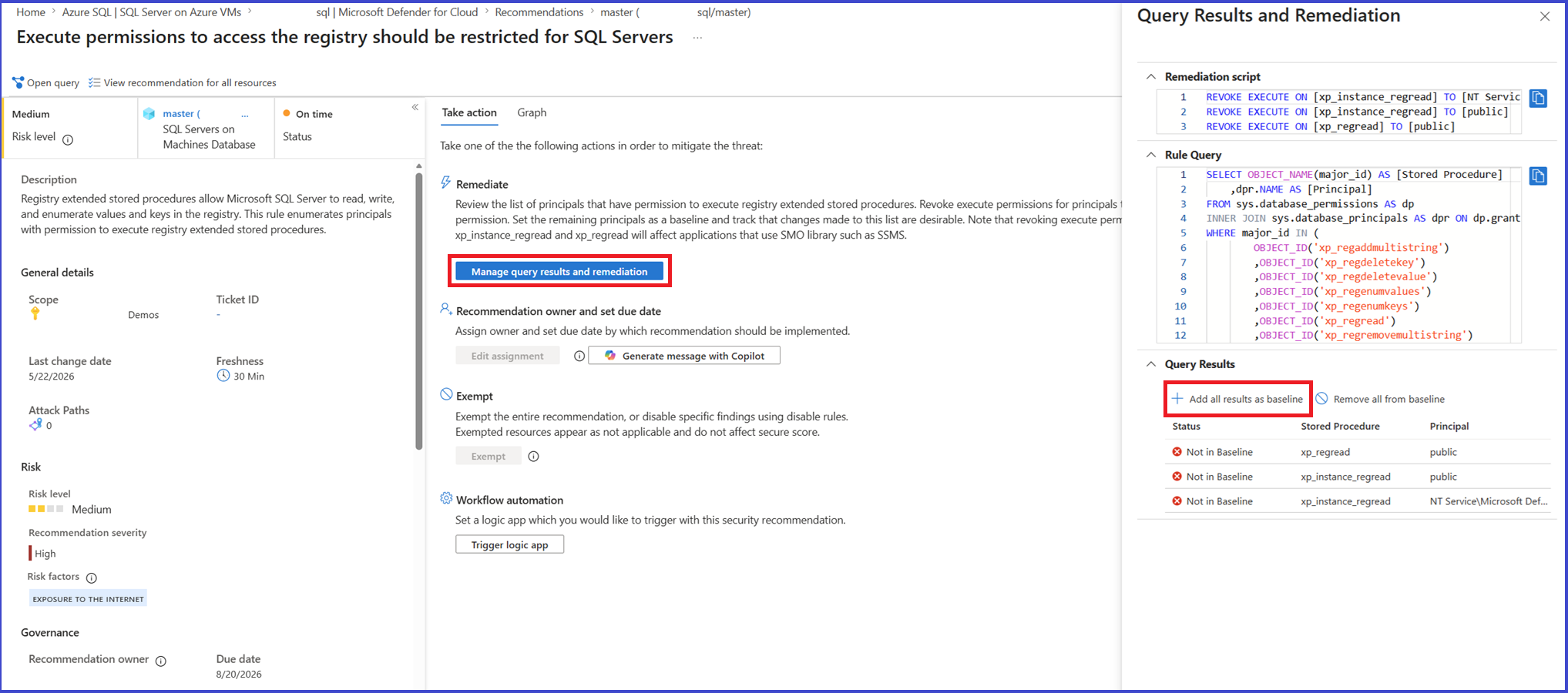Screen dimensions: 1568x693
Task: Click inside the Remediation script code box
Action: tap(1339, 112)
